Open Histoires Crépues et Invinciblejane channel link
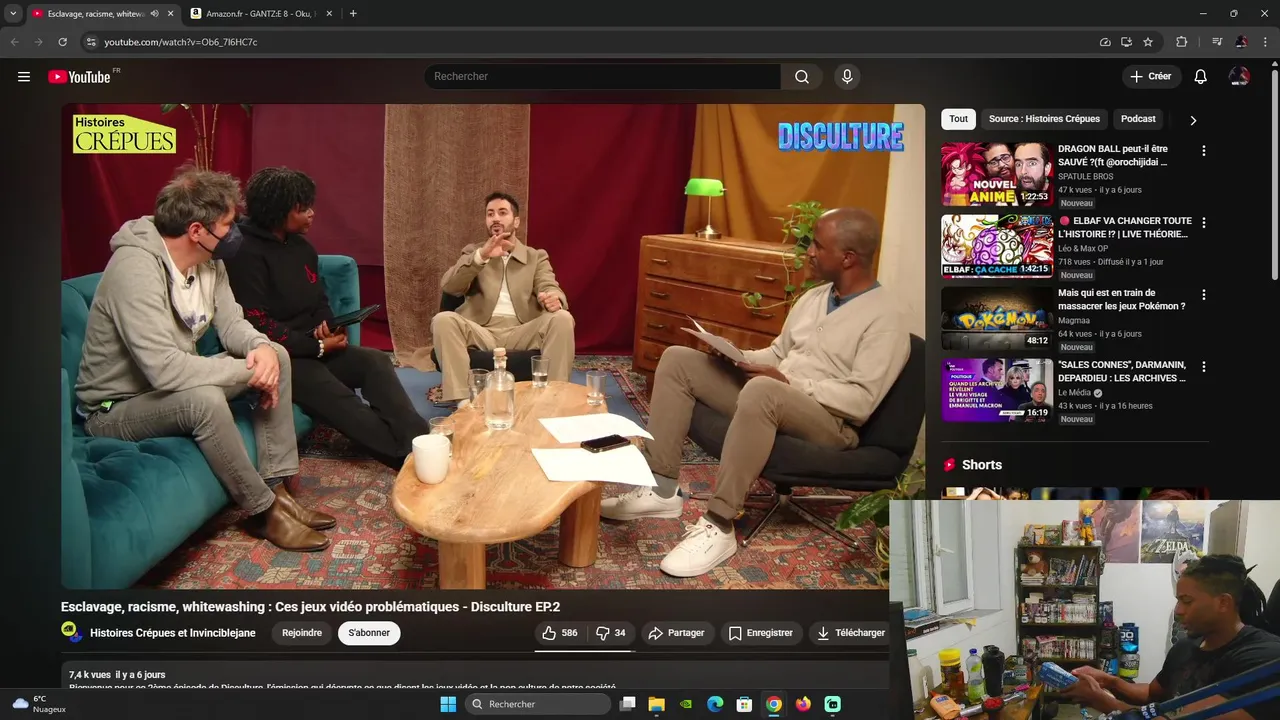Viewport: 1280px width, 720px height. [173, 633]
